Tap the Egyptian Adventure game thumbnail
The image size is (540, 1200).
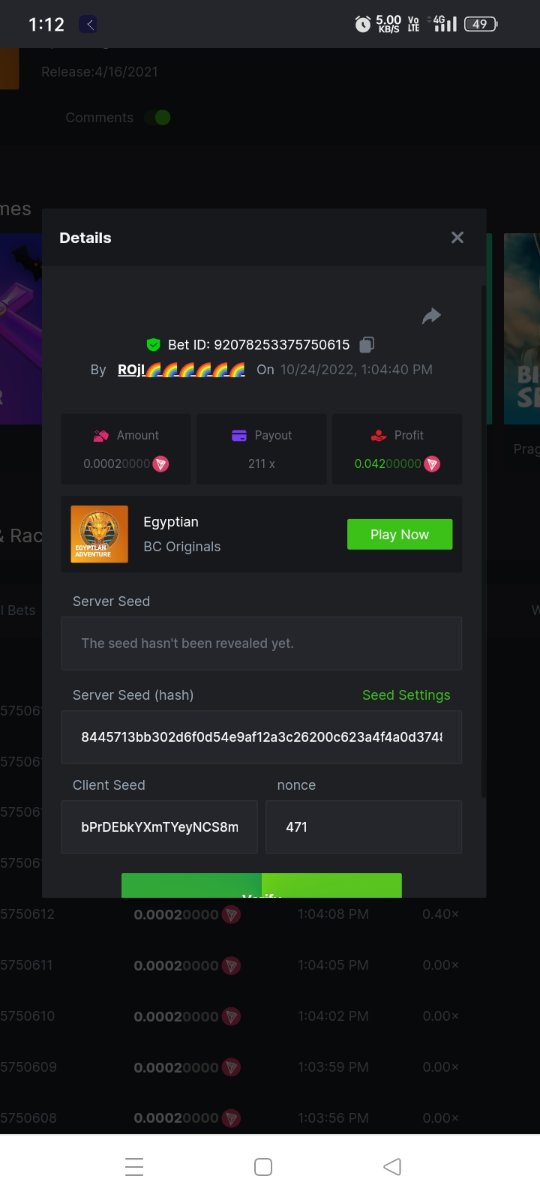point(99,534)
